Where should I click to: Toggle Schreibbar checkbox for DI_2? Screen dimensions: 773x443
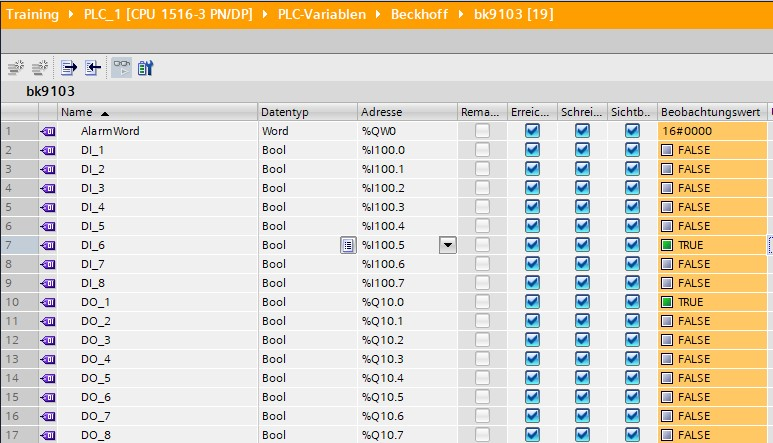click(582, 169)
